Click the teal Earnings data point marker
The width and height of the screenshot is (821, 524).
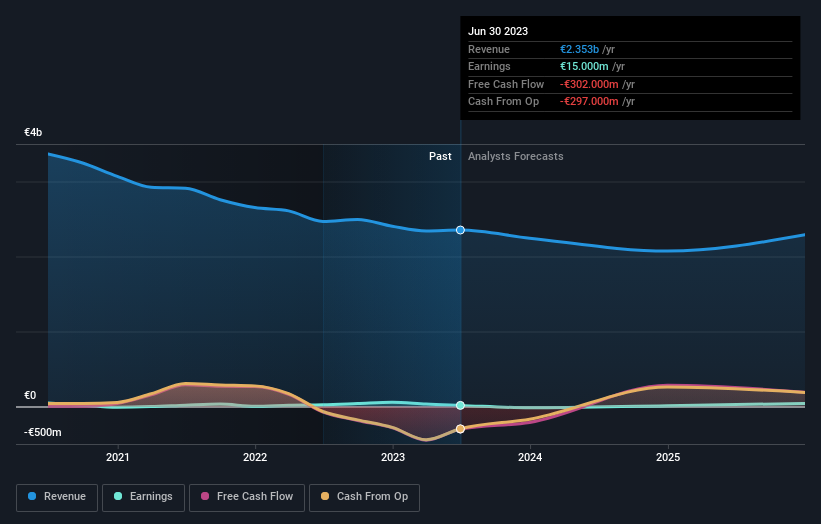pyautogui.click(x=460, y=405)
